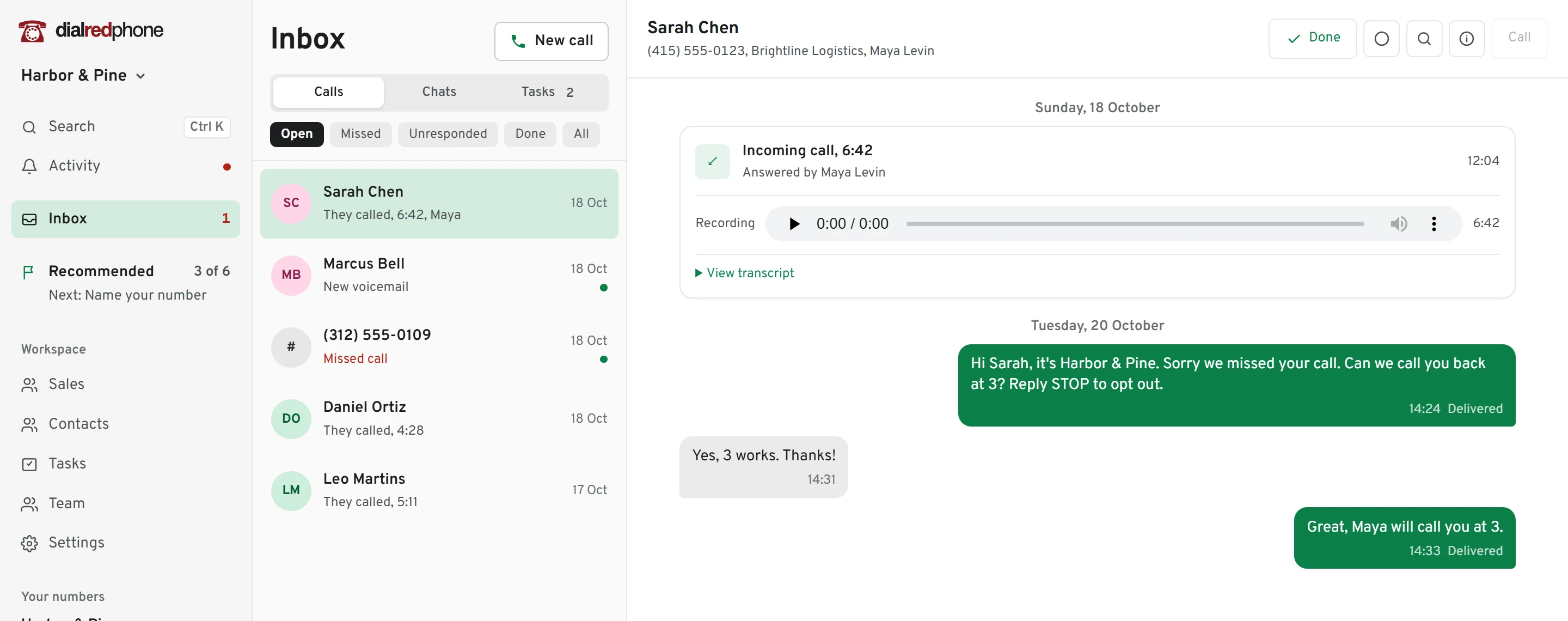Switch to the Calls tab

click(x=328, y=92)
